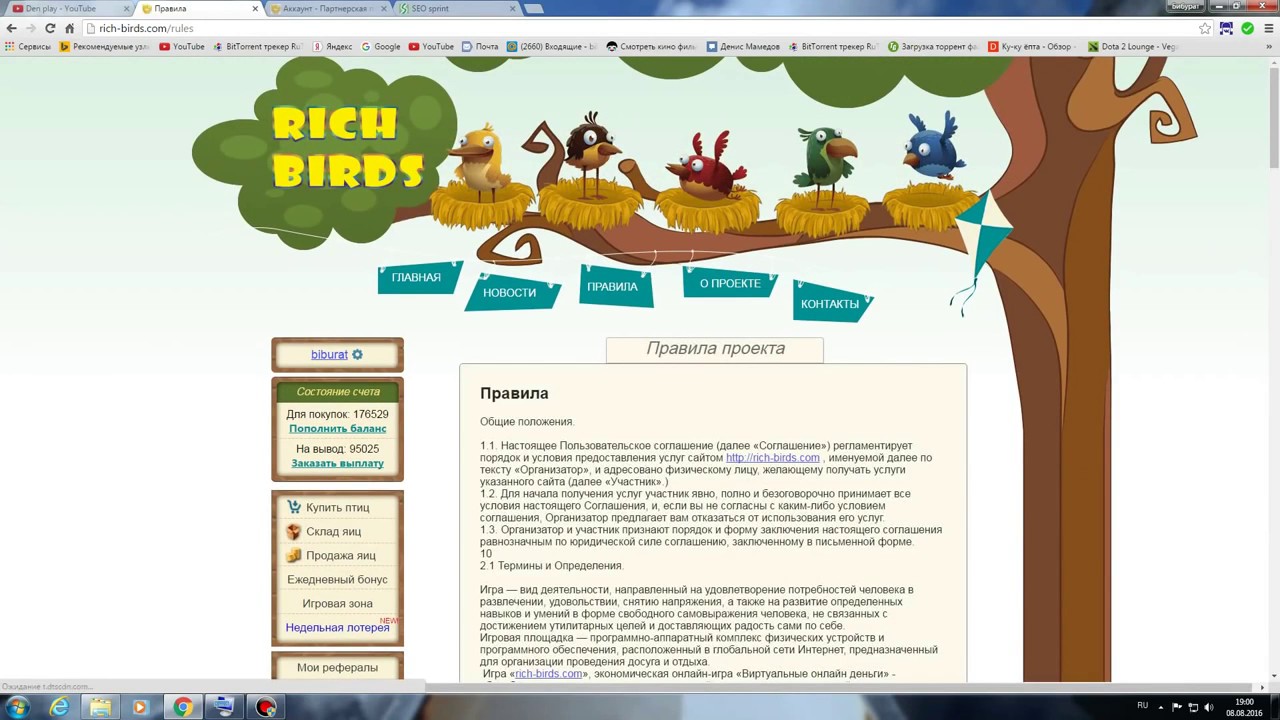The image size is (1280, 720).
Task: Close the Правила browser tab
Action: tap(255, 8)
